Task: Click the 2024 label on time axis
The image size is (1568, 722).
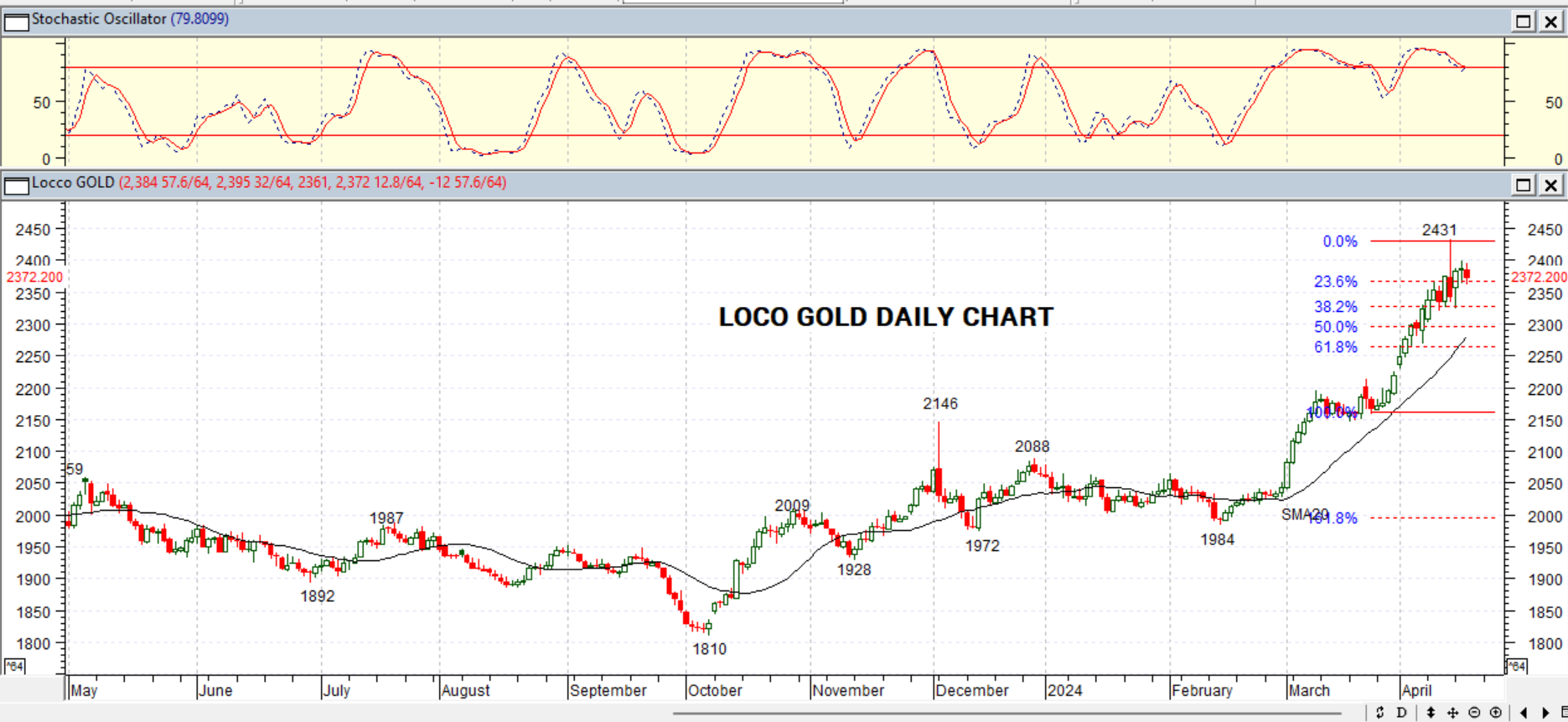Action: tap(1064, 691)
